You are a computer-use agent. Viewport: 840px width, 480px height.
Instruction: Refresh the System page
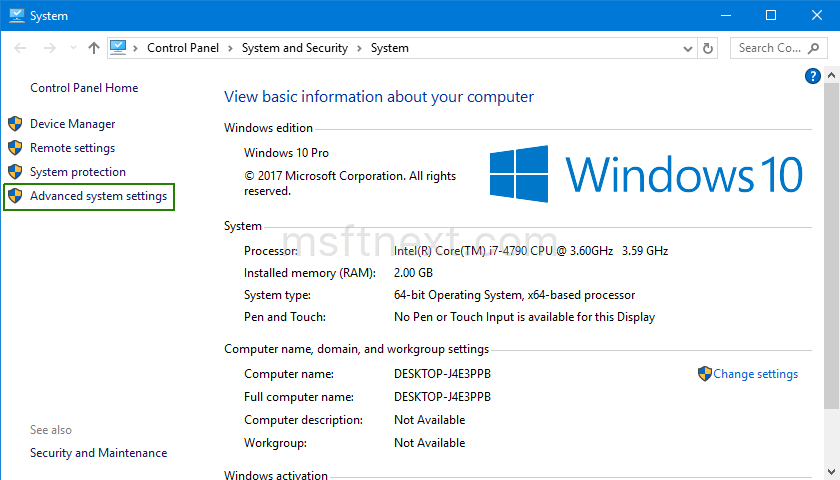(x=708, y=48)
